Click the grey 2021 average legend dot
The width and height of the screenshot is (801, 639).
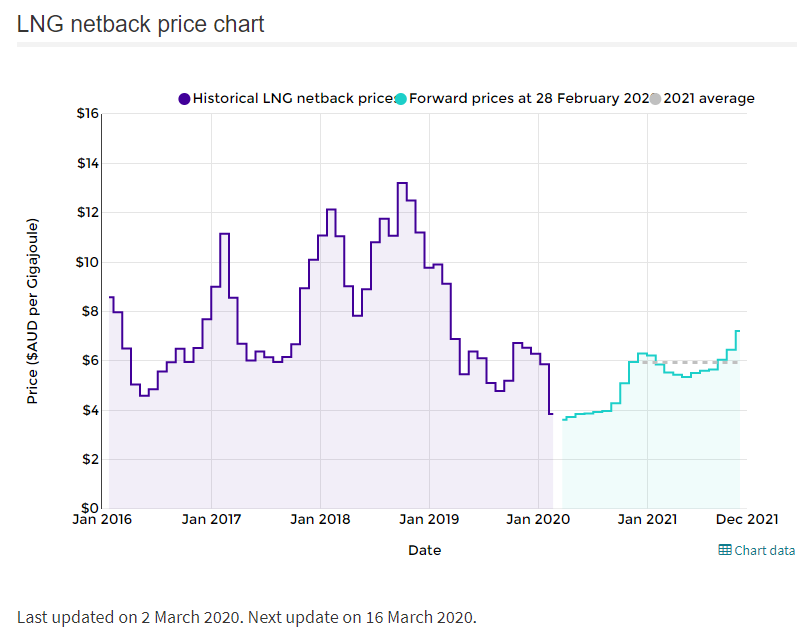tap(655, 99)
